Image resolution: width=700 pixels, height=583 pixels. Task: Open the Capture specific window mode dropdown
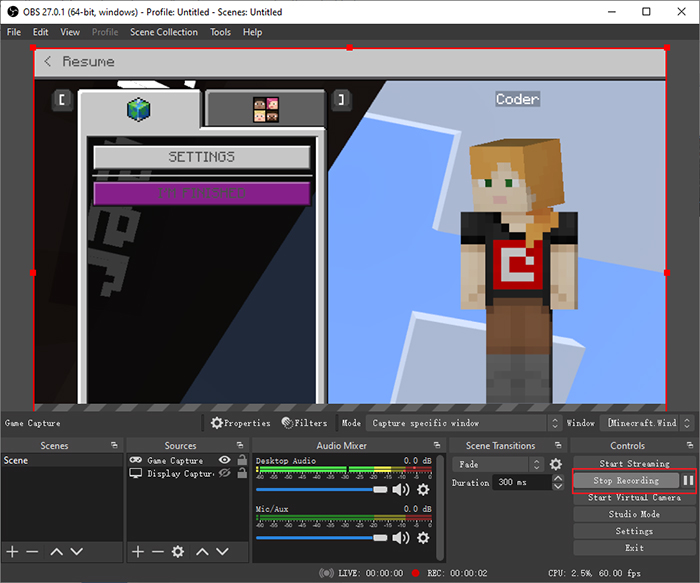pyautogui.click(x=463, y=423)
